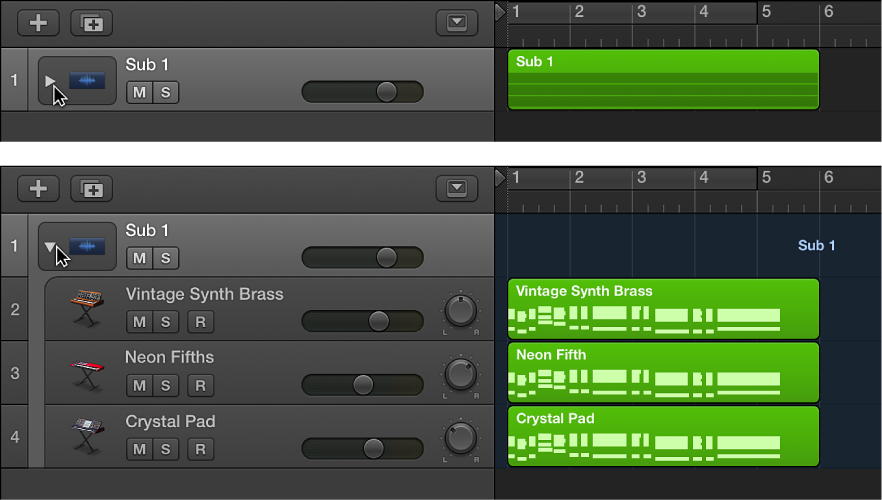Adjust Sub 1 volume slider in upper panel
The width and height of the screenshot is (882, 500).
tap(362, 92)
